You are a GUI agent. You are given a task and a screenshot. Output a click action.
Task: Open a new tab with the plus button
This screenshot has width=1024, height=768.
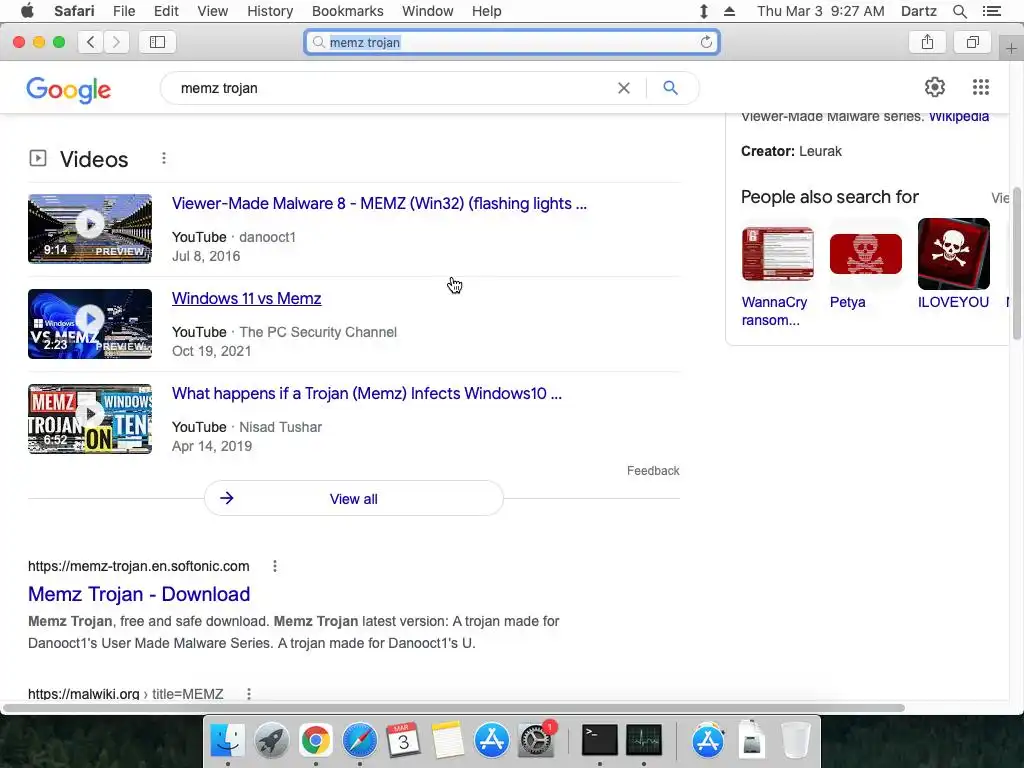tap(1011, 48)
